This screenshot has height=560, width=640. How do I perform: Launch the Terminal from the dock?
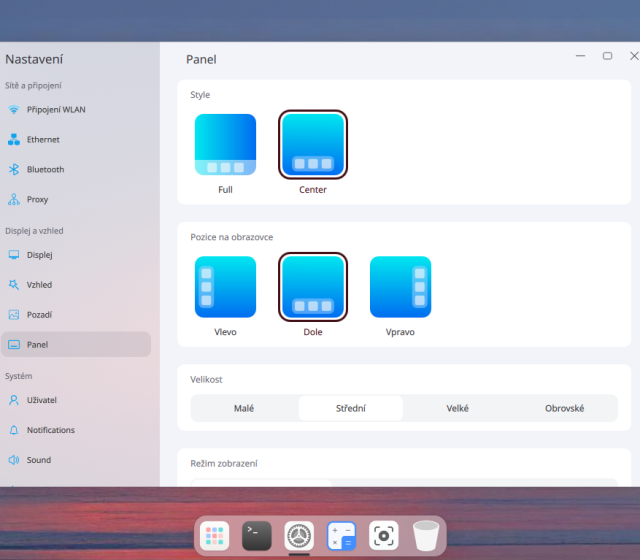[x=257, y=536]
